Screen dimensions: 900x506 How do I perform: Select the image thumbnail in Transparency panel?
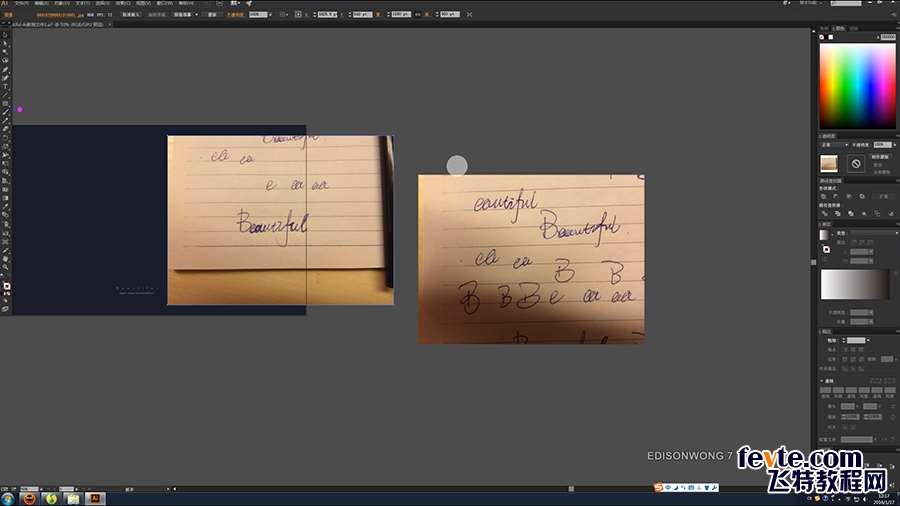pyautogui.click(x=829, y=164)
